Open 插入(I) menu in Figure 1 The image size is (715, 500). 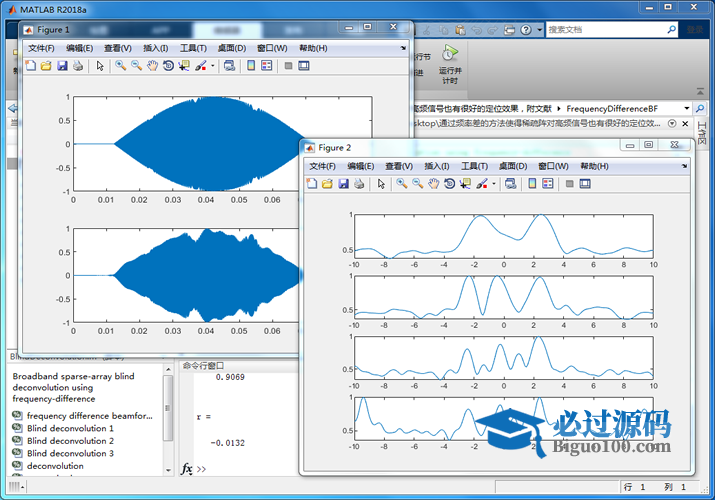point(155,48)
